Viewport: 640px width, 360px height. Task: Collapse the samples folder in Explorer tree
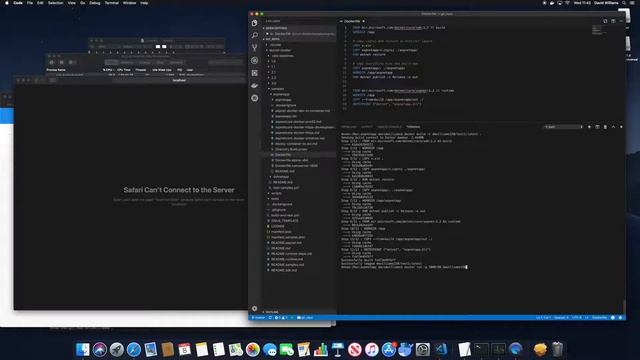pyautogui.click(x=277, y=89)
